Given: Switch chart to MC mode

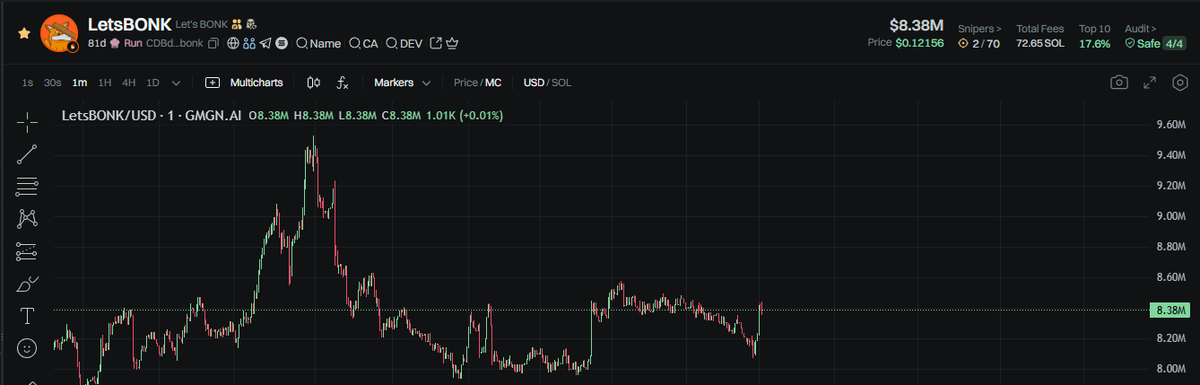Looking at the screenshot, I should pos(493,82).
